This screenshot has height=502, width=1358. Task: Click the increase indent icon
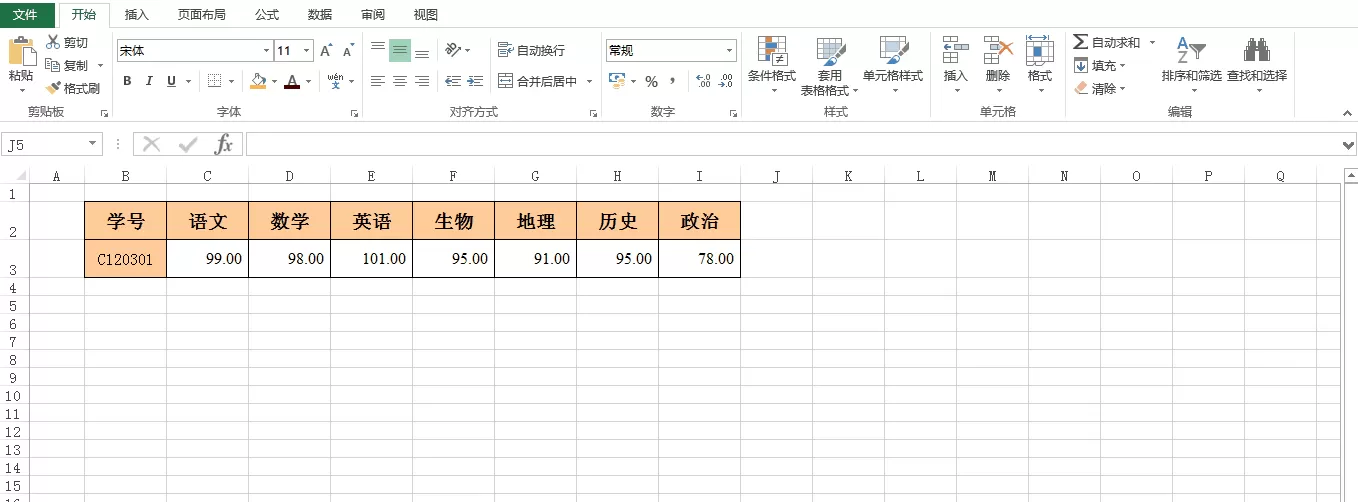tap(475, 81)
